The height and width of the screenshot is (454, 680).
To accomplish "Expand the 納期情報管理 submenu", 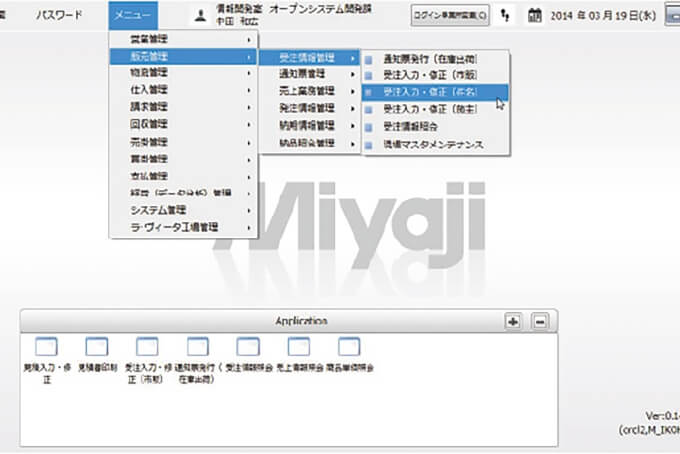I will click(x=310, y=125).
